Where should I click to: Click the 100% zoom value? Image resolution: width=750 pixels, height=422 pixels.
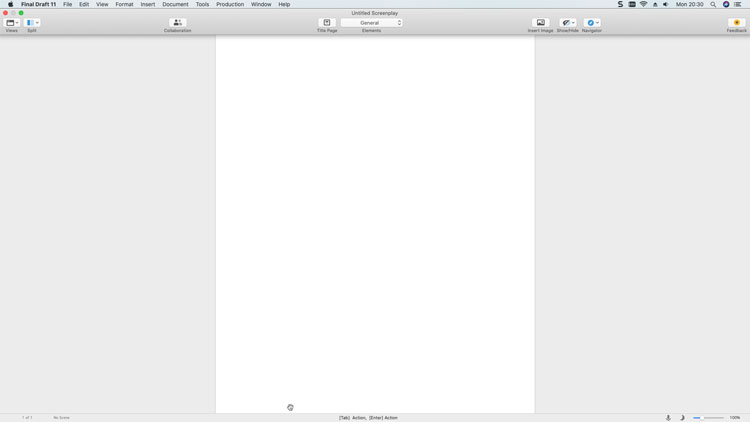pyautogui.click(x=735, y=418)
